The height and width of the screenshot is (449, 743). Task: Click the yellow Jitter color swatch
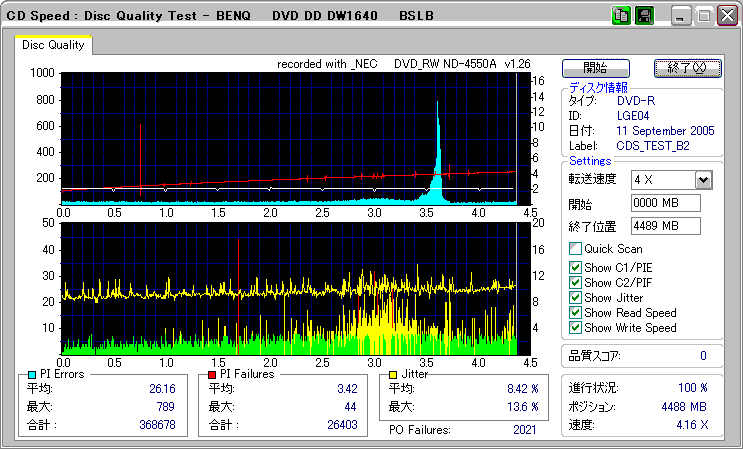[x=394, y=374]
